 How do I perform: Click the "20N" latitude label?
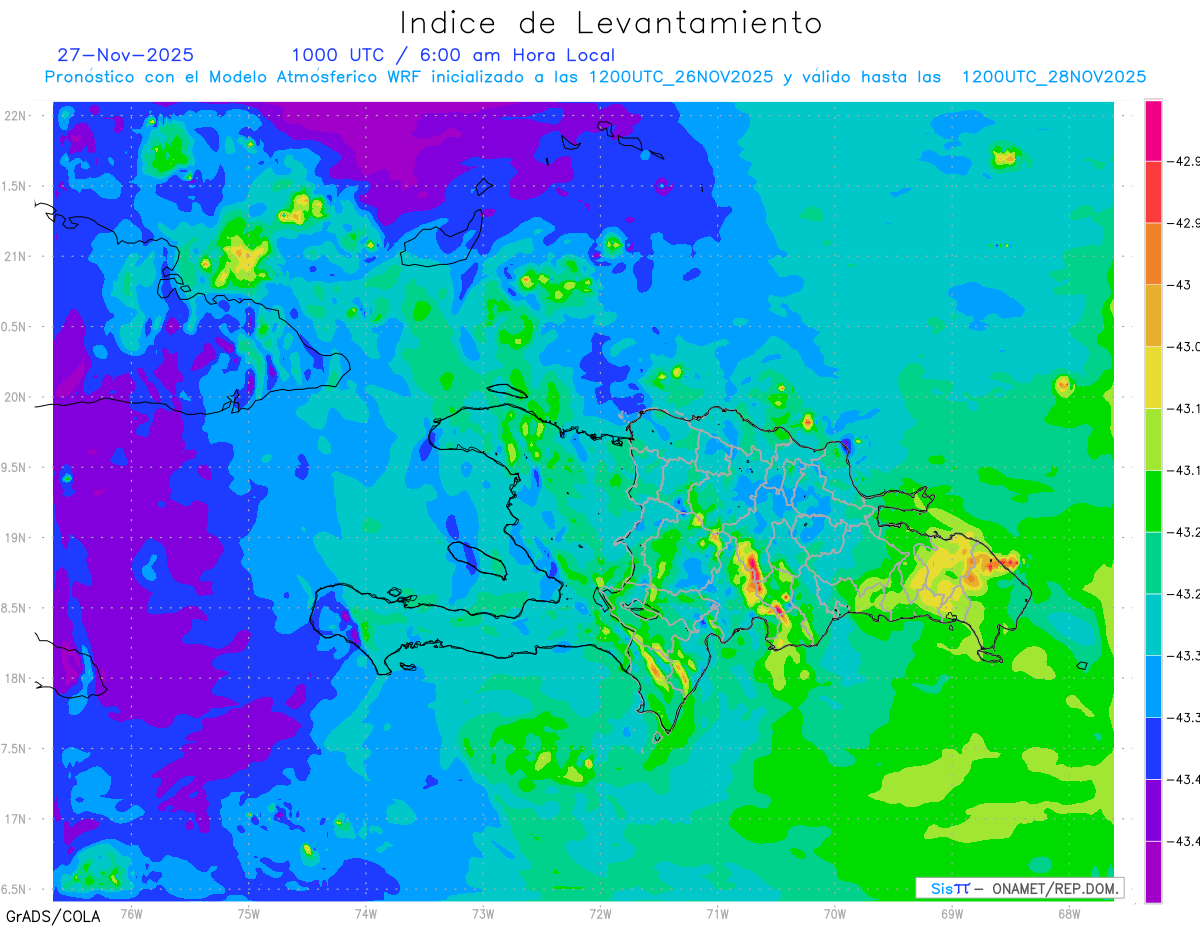[15, 397]
